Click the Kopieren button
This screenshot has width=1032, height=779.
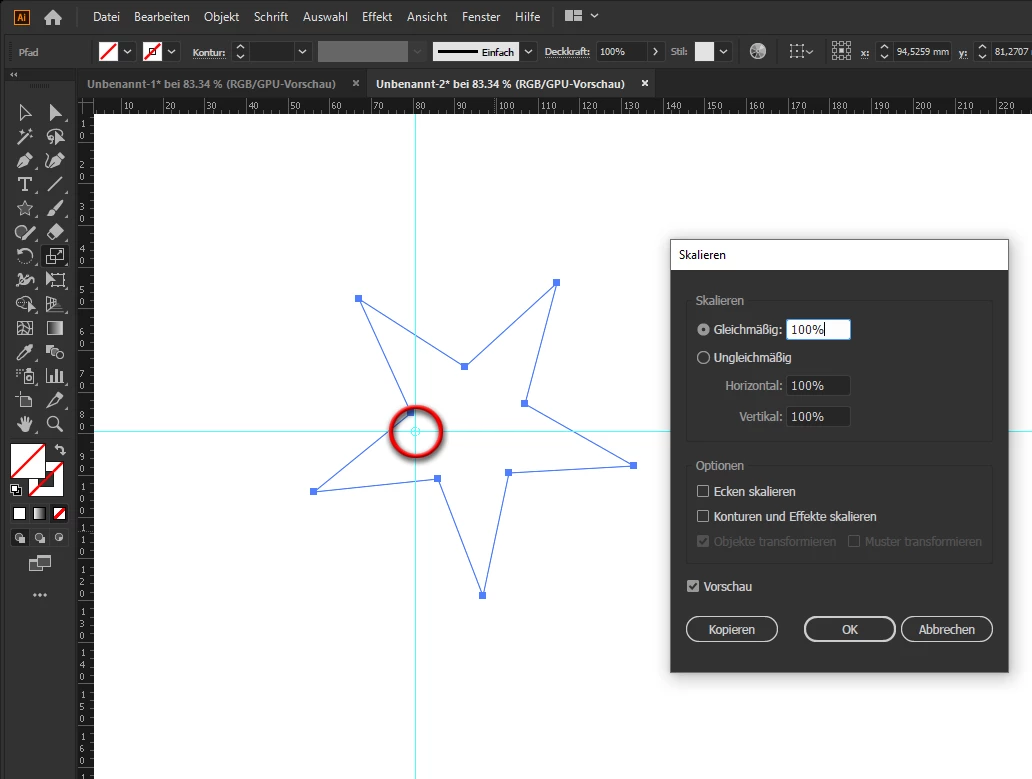click(732, 629)
